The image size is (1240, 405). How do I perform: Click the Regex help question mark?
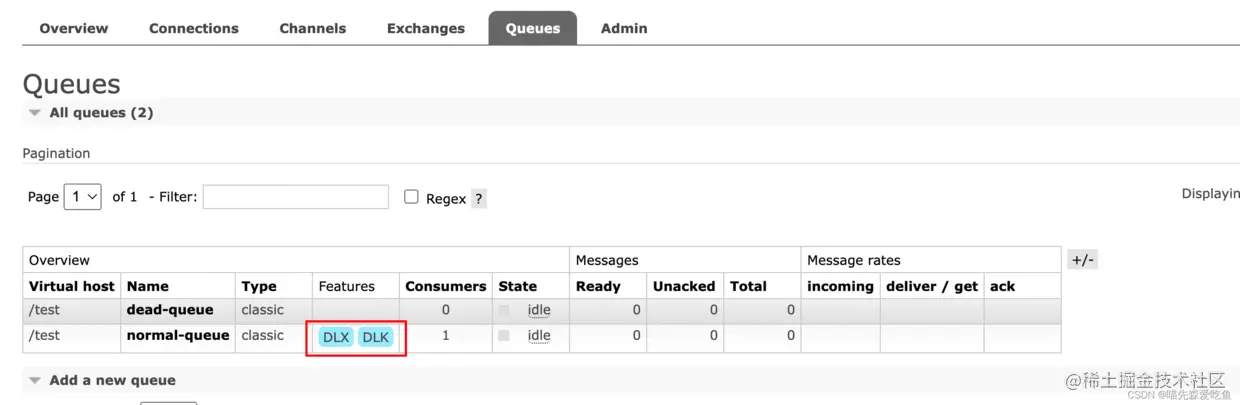[x=479, y=198]
